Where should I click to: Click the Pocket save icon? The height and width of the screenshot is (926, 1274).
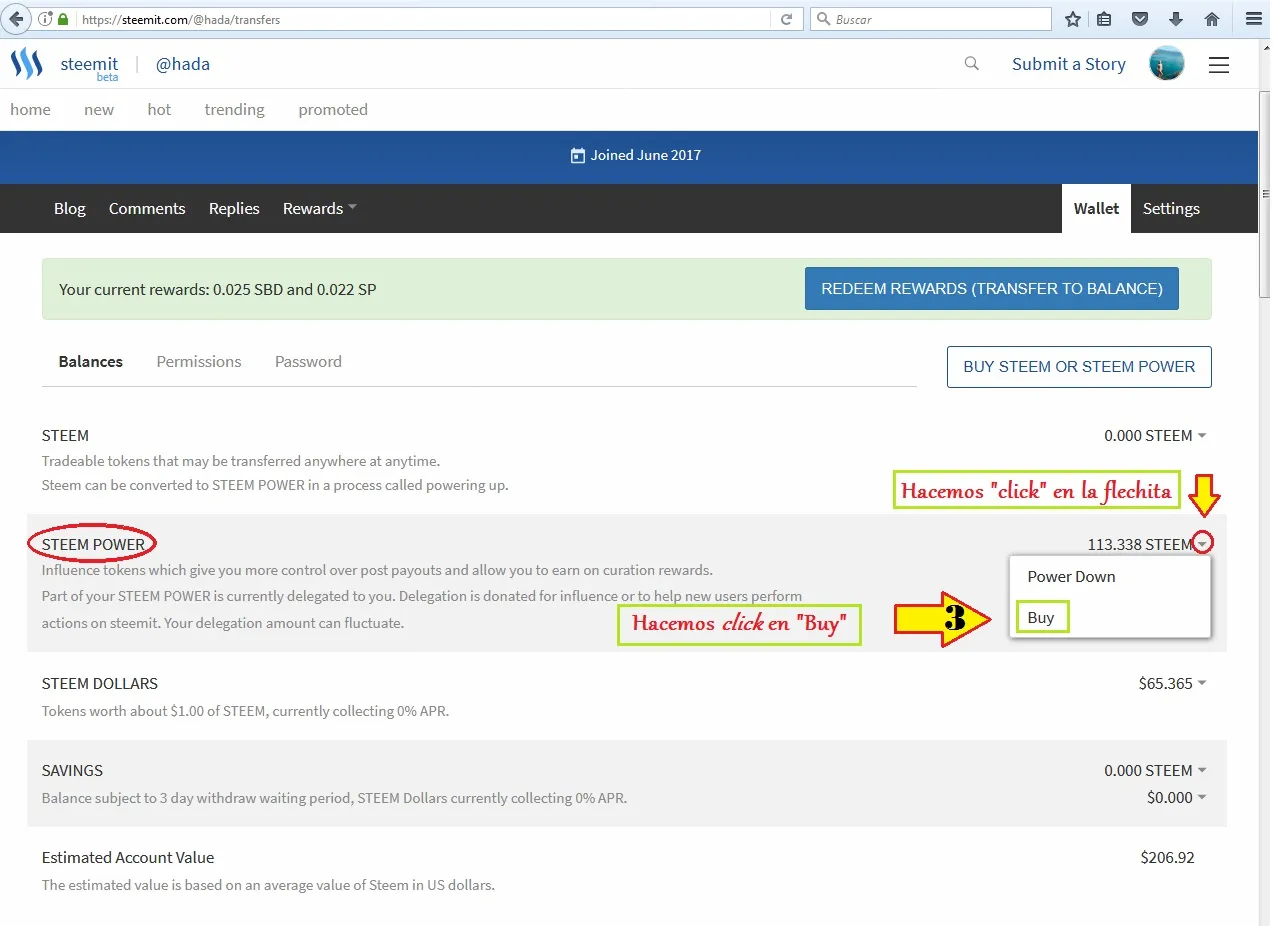1140,19
